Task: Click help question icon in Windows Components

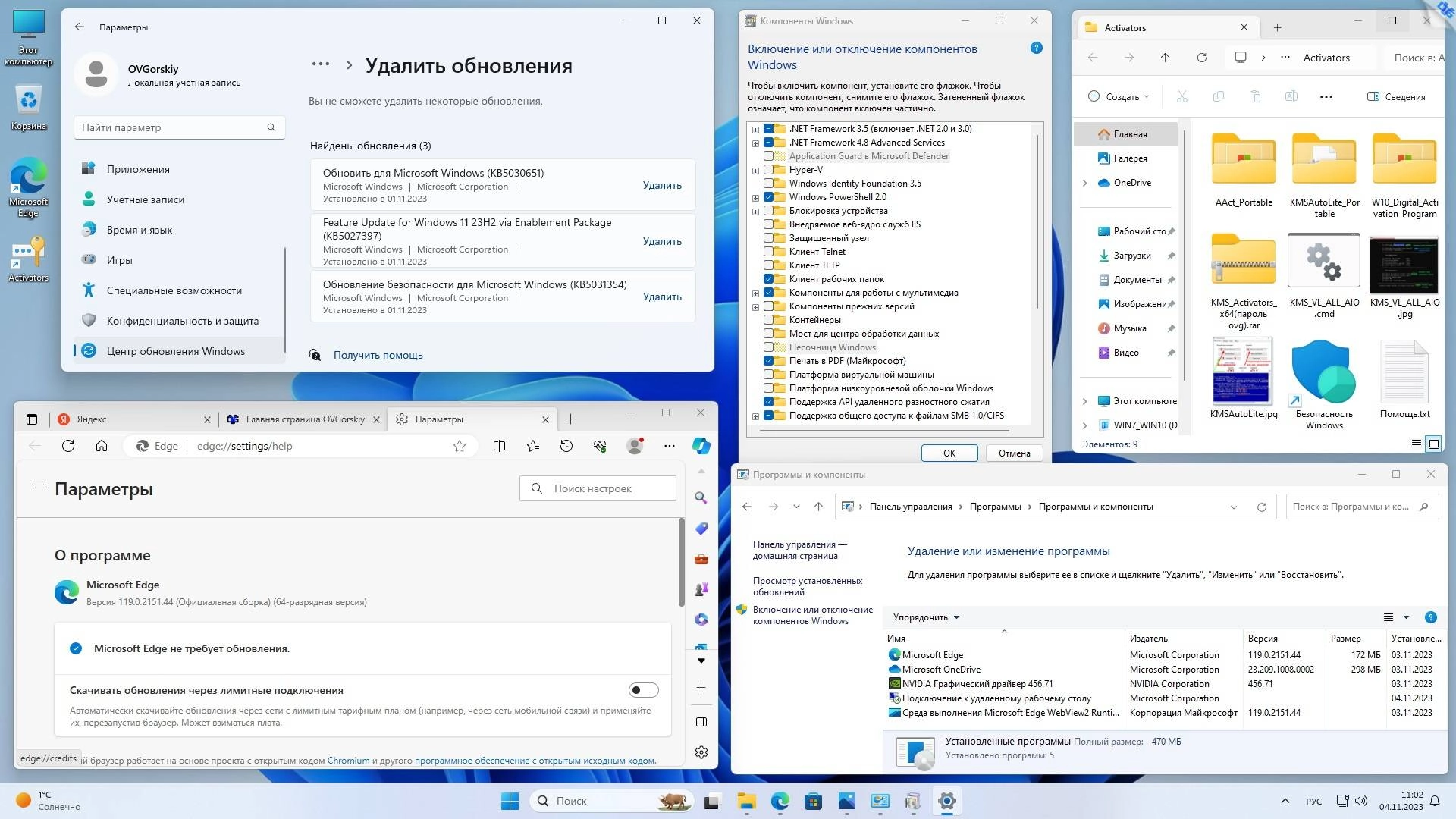Action: [1036, 48]
